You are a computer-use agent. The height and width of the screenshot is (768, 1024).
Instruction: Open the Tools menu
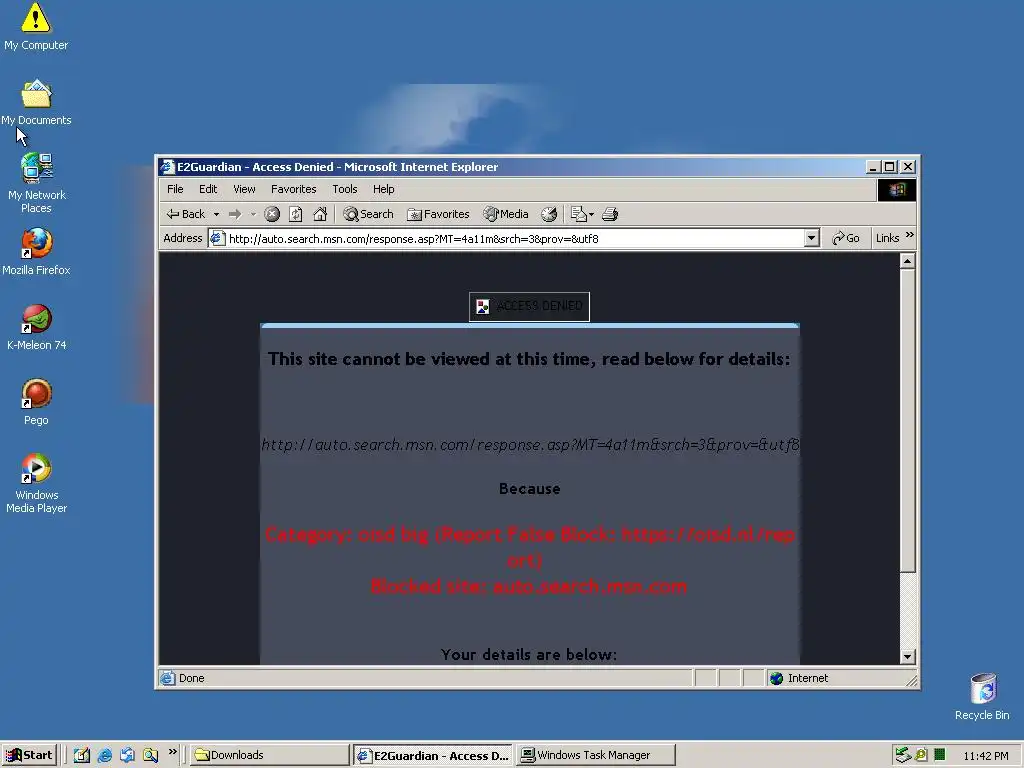[x=345, y=189]
